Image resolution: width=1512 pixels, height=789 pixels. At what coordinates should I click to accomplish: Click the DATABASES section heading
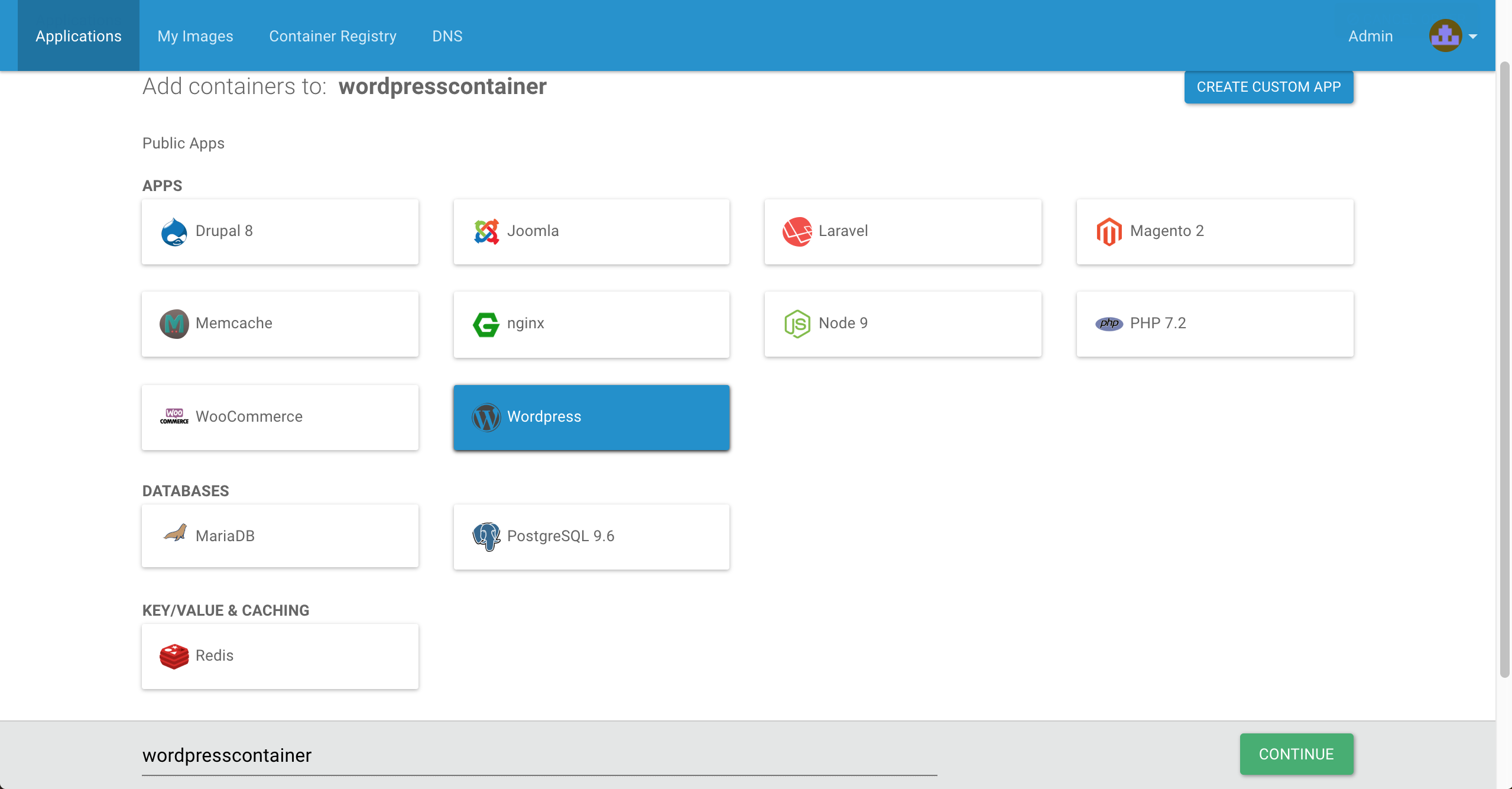(186, 491)
